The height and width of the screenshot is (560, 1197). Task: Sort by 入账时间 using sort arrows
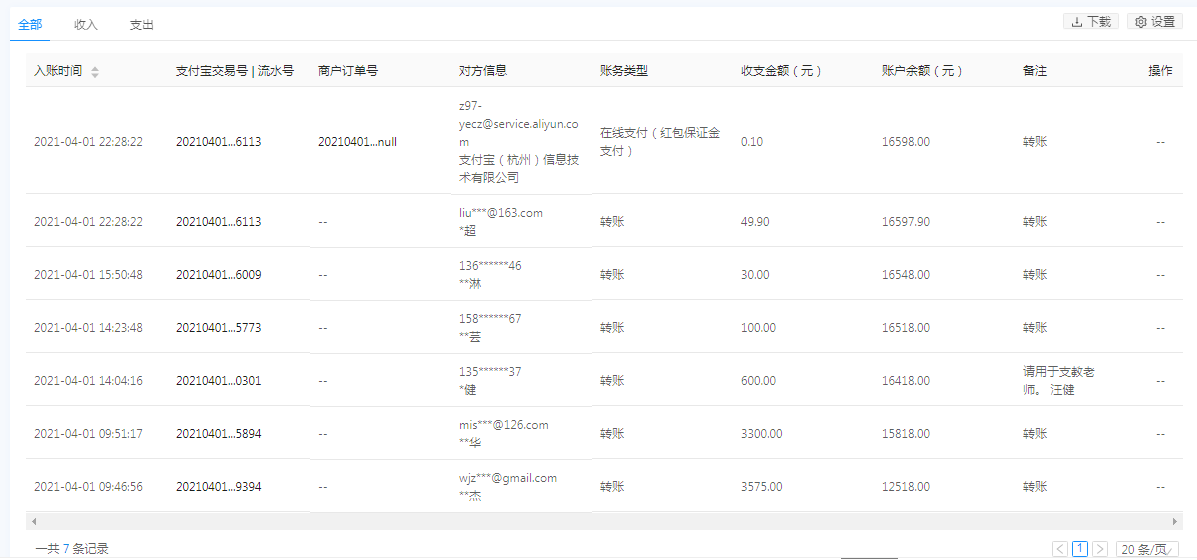(95, 72)
